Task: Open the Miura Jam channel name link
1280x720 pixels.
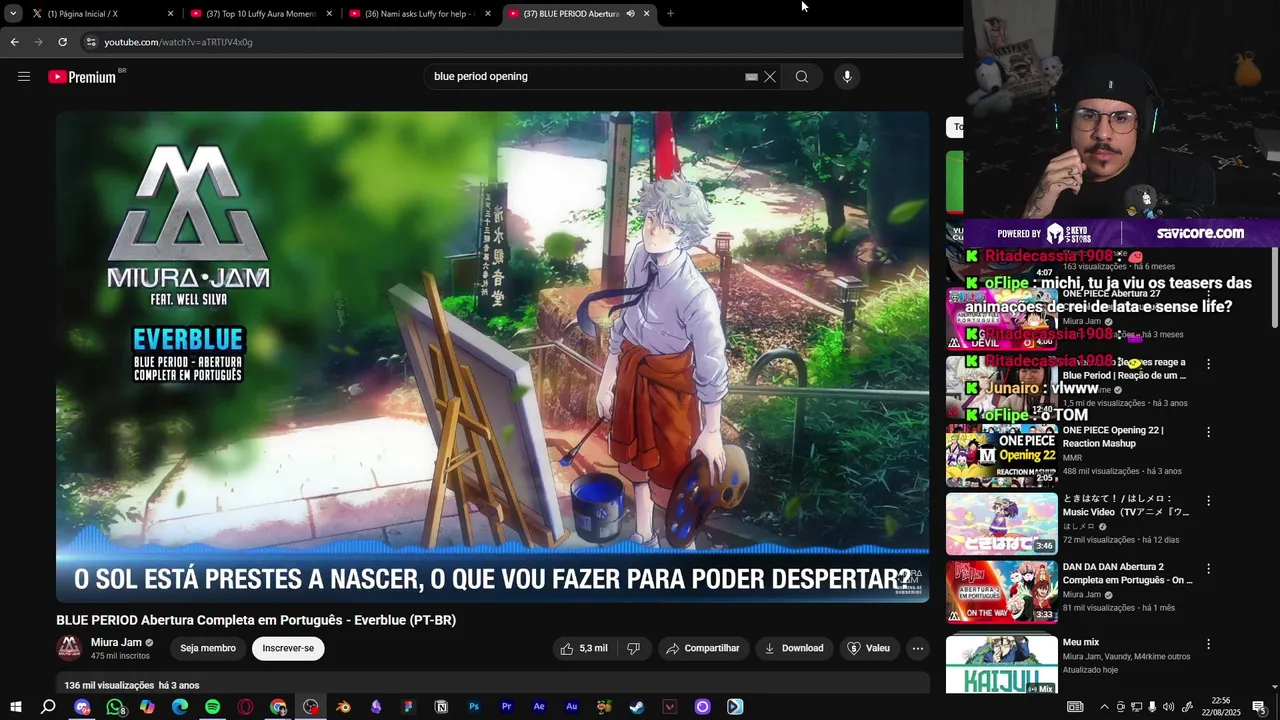Action: tap(116, 642)
